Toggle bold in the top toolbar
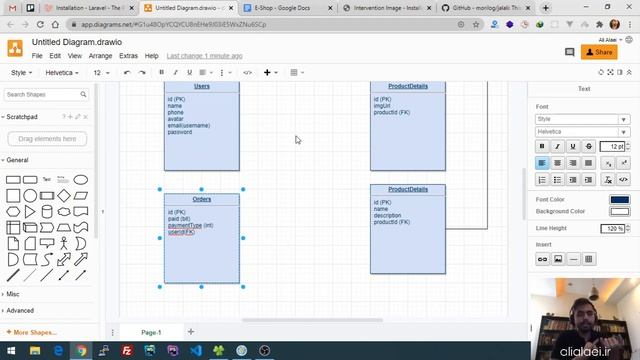This screenshot has width=640, height=360. click(x=162, y=72)
